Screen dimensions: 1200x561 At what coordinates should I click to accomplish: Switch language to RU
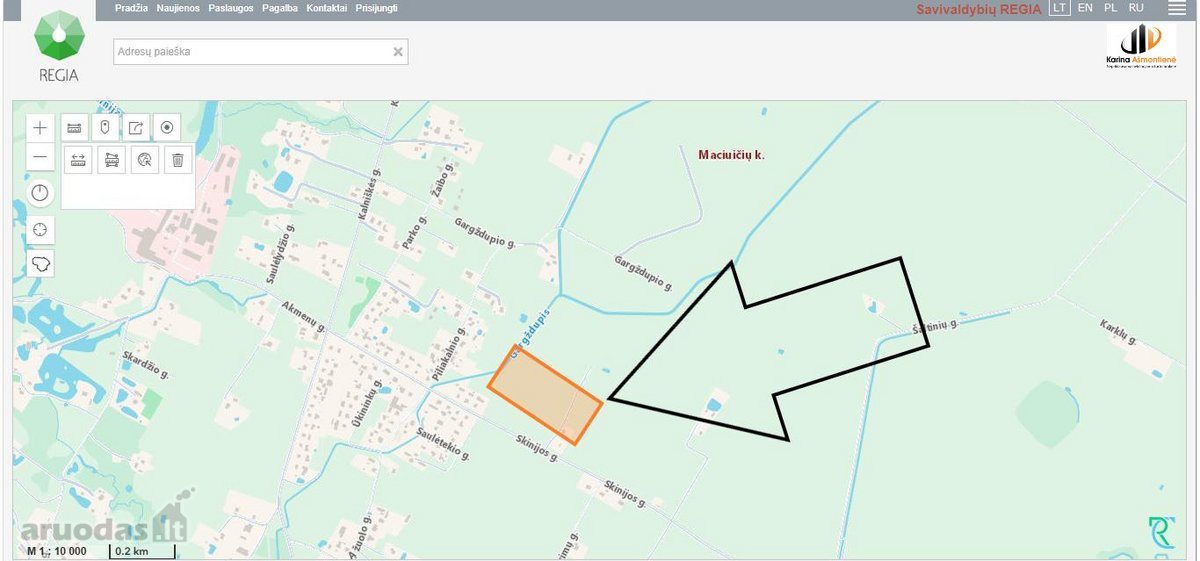(x=1136, y=8)
